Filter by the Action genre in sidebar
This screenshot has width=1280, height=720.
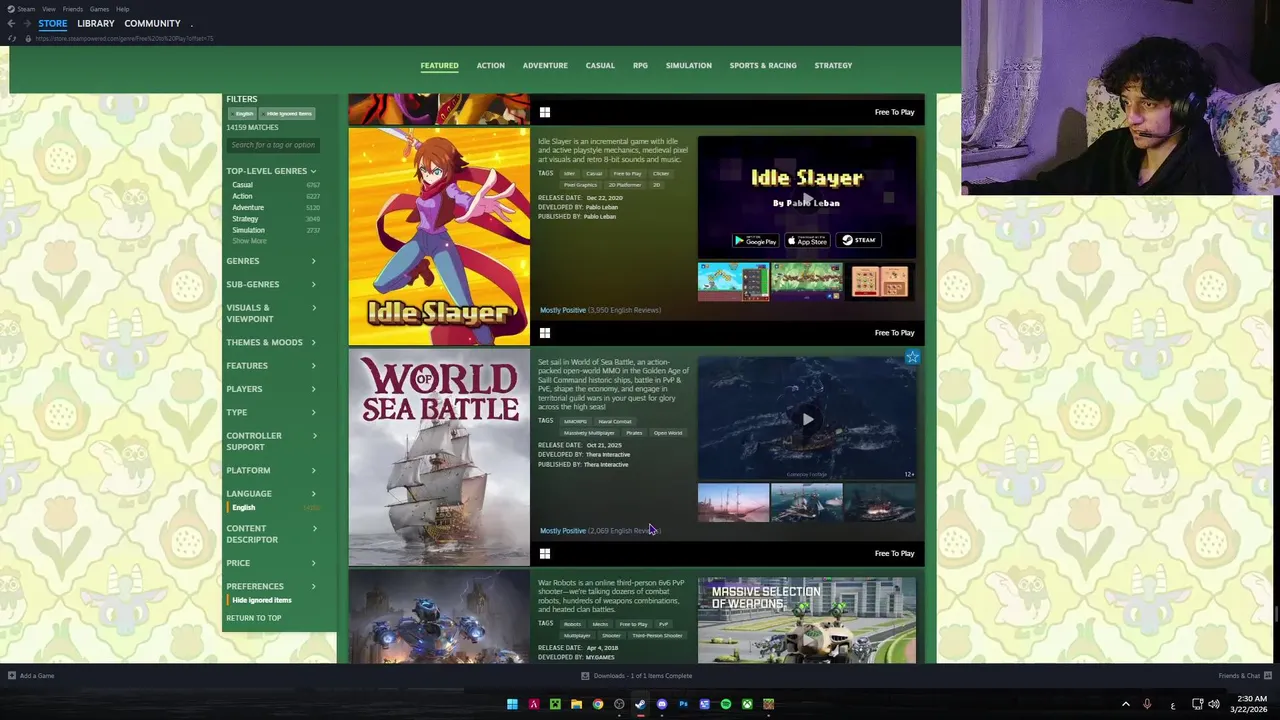(242, 196)
